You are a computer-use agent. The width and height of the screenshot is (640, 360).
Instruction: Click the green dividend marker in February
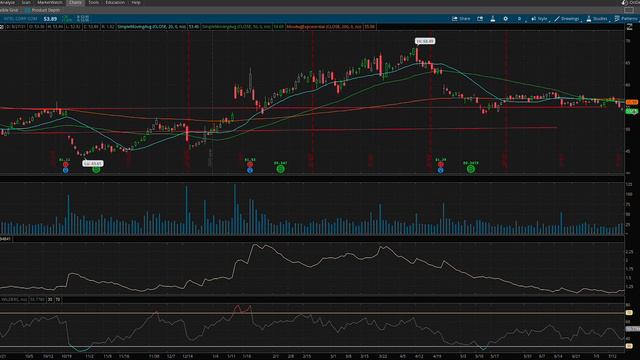280,169
